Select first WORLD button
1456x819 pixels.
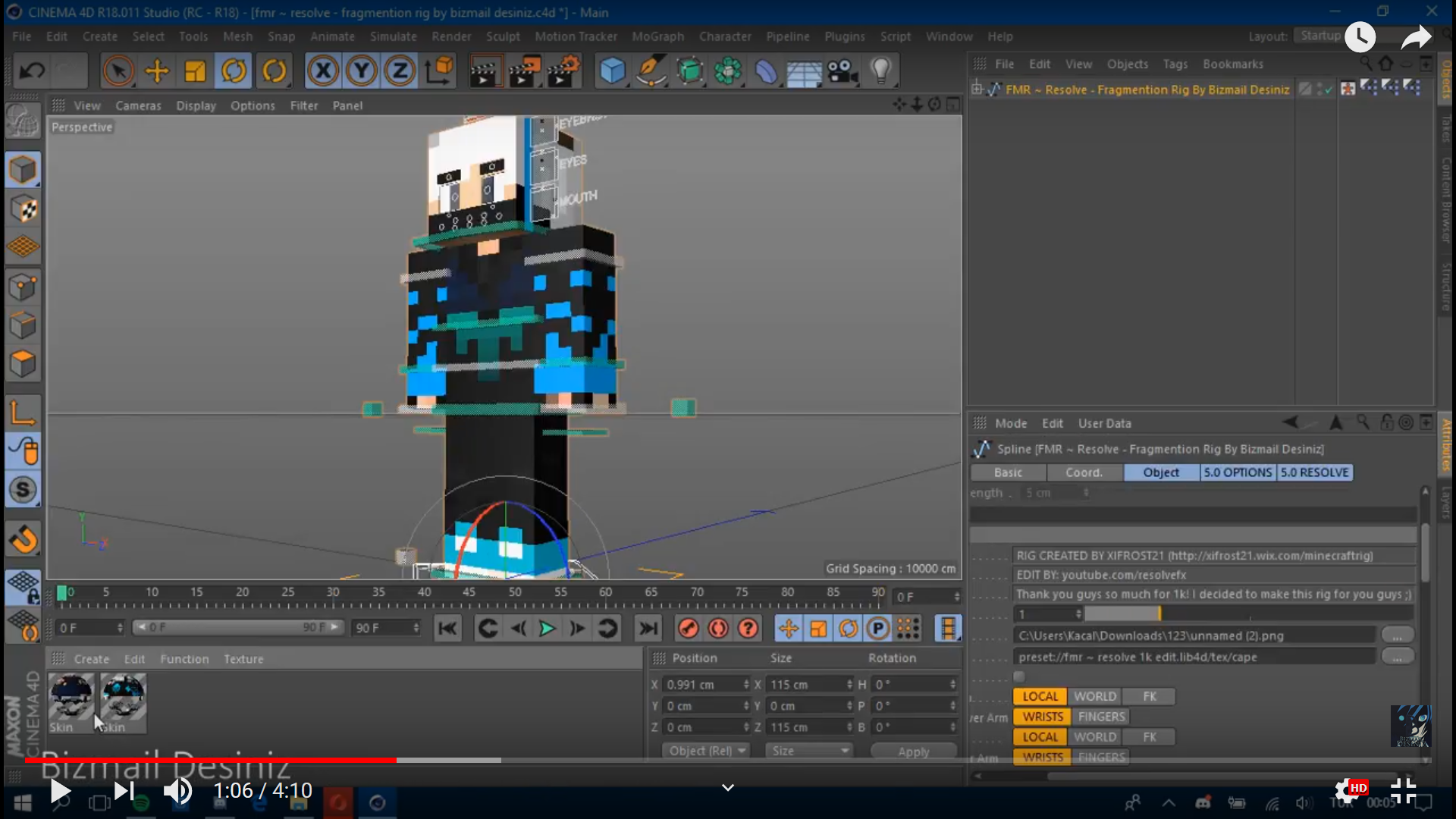(1094, 696)
